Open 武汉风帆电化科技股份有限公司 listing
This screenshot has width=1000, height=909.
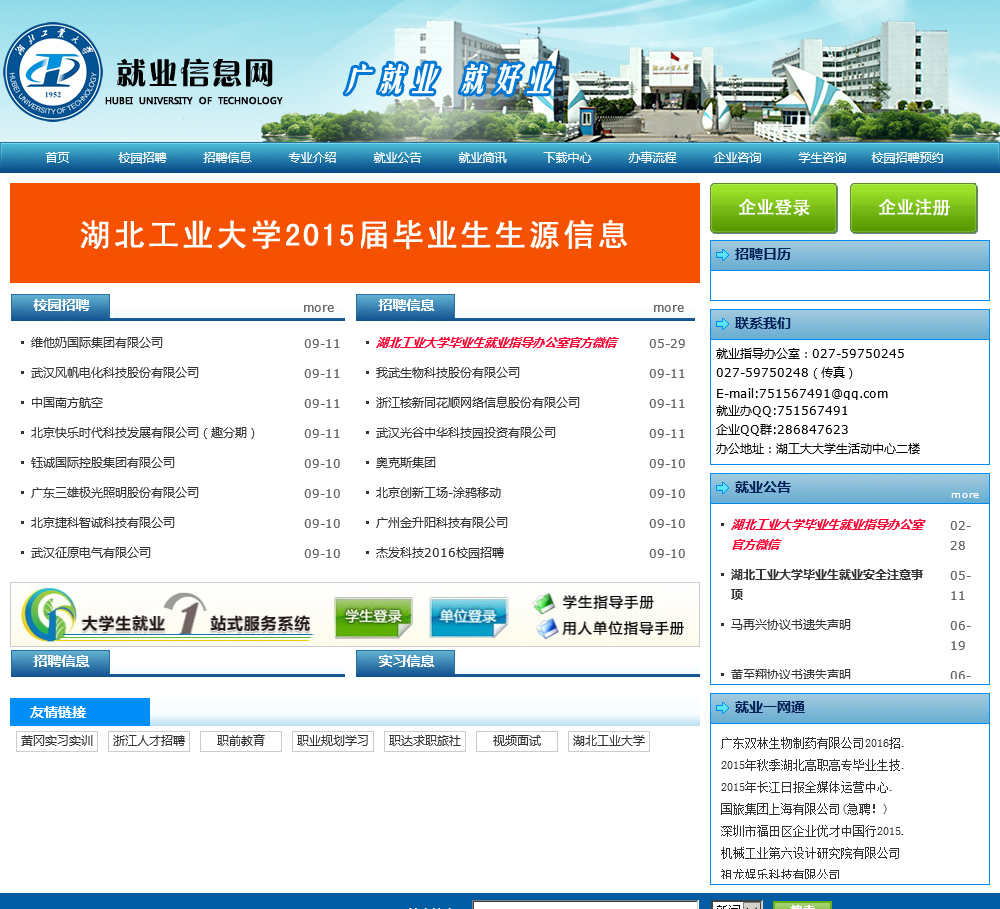point(115,373)
